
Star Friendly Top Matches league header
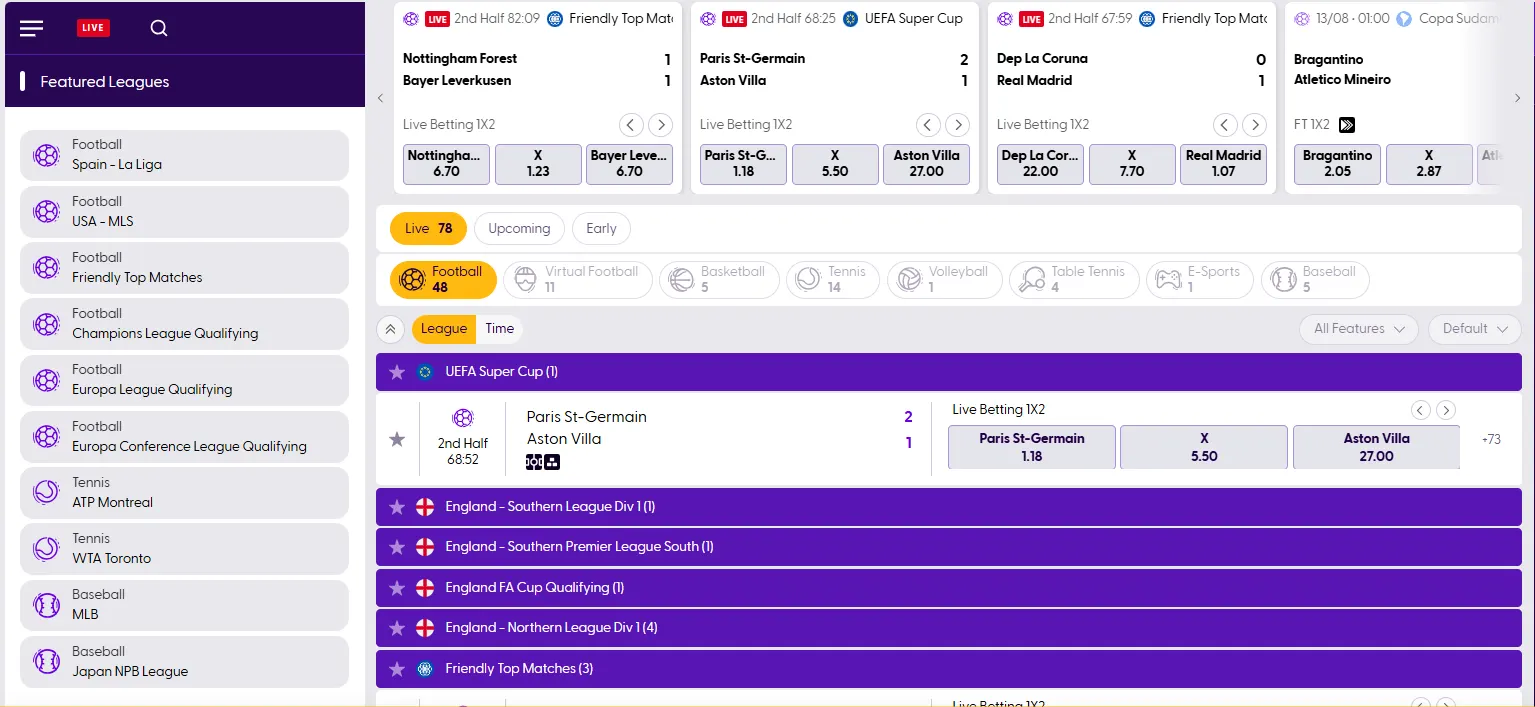click(x=397, y=669)
